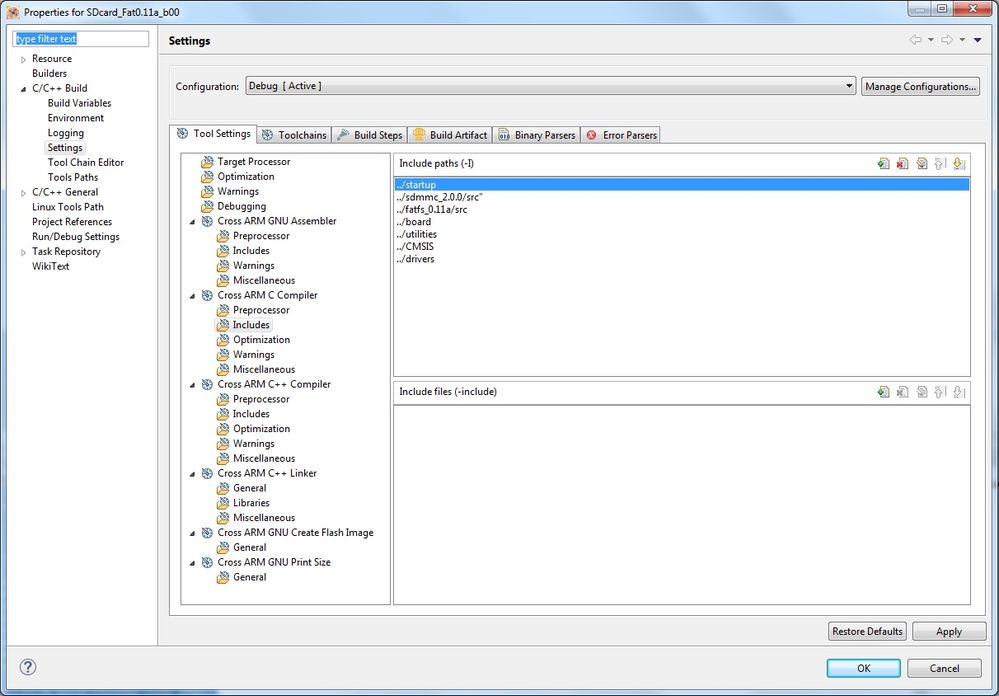Viewport: 999px width, 696px height.
Task: Open the Error Parsers tab
Action: click(x=621, y=135)
